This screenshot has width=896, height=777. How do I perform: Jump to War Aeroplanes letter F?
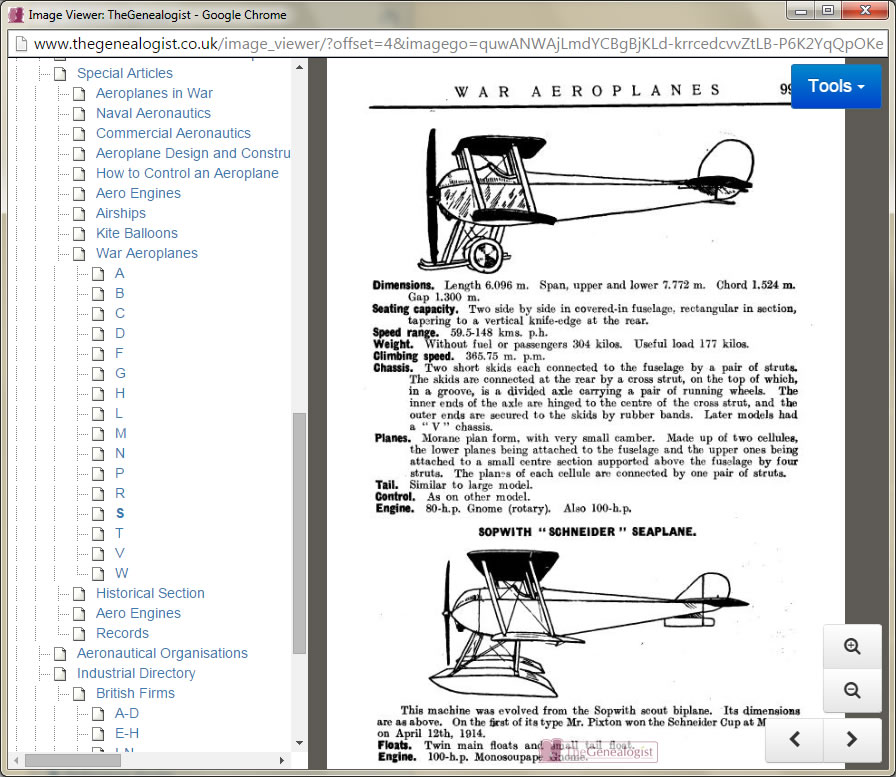119,353
